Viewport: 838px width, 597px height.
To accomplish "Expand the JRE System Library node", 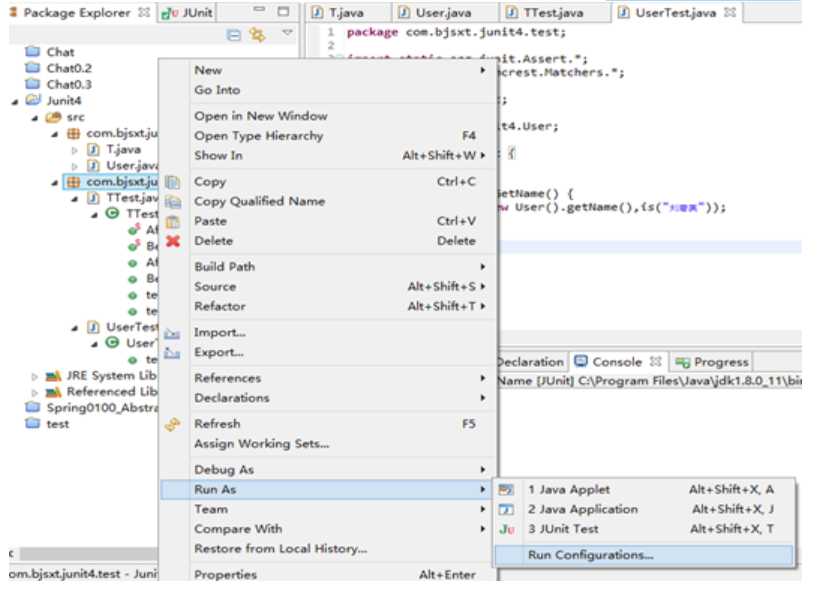I will tap(35, 377).
